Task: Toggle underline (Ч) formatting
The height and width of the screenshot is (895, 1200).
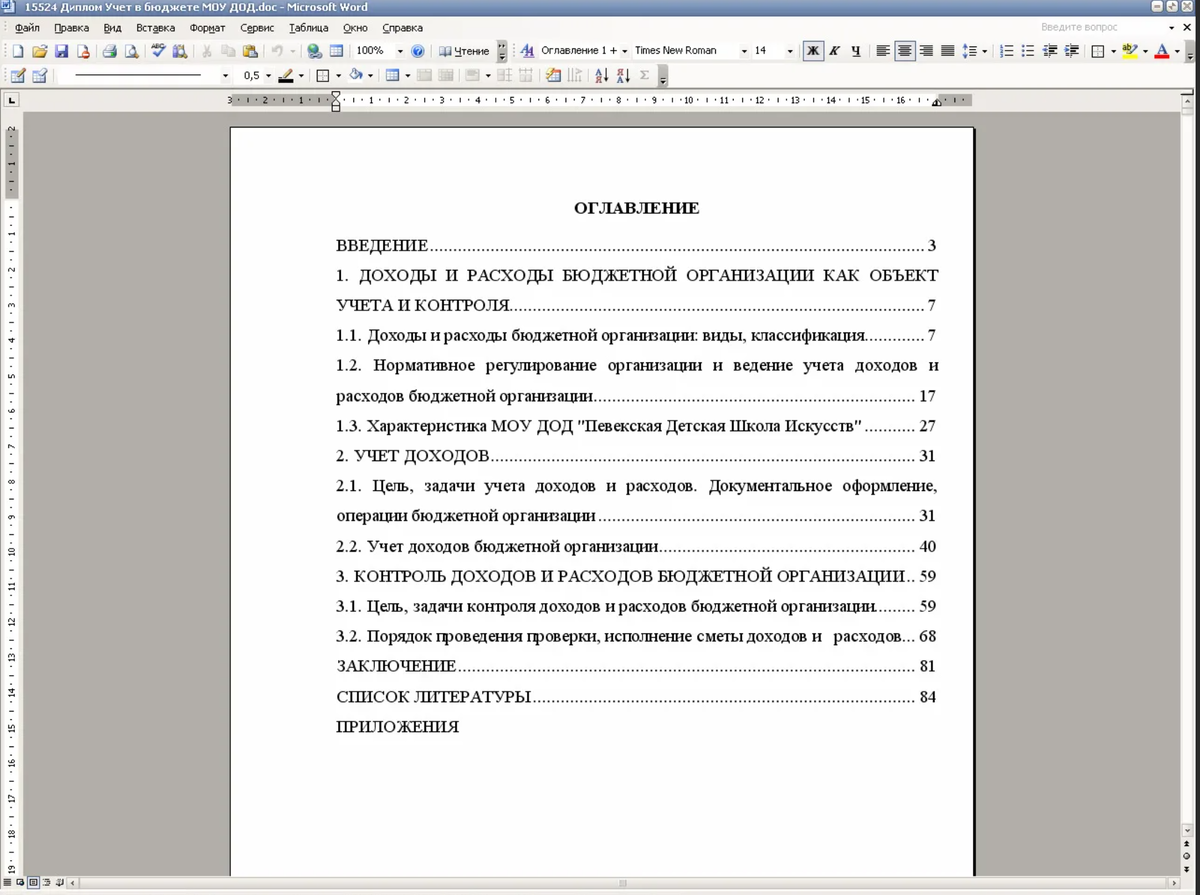Action: click(856, 51)
